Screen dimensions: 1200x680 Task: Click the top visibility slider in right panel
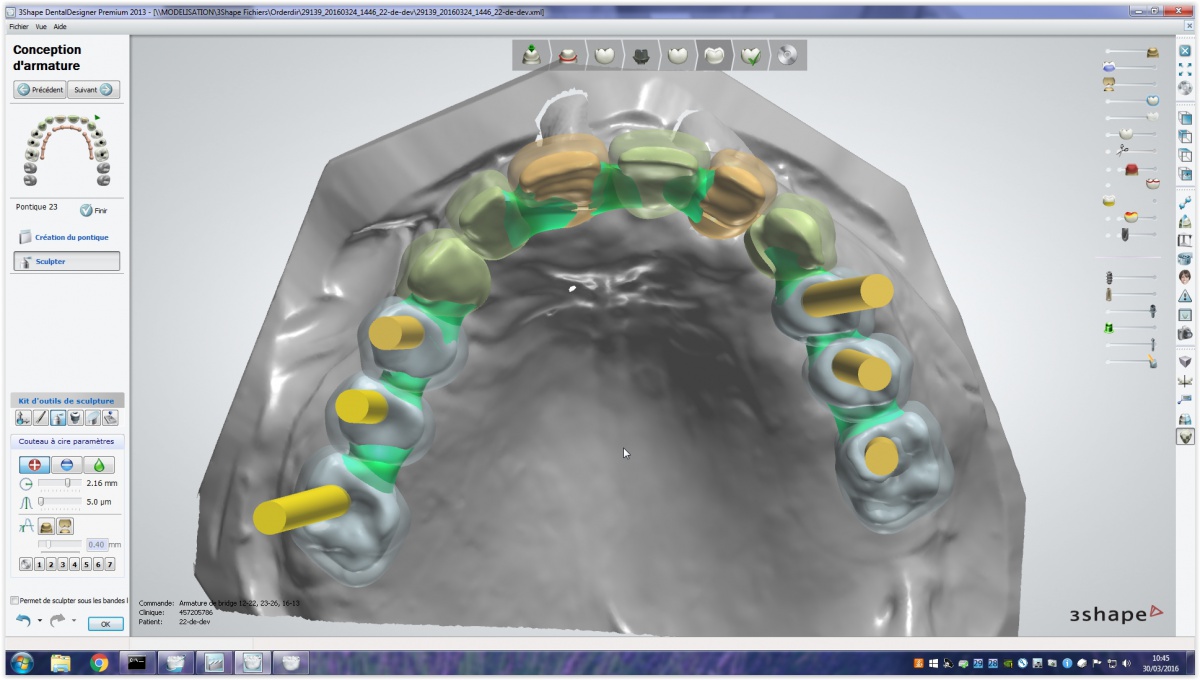click(1132, 51)
